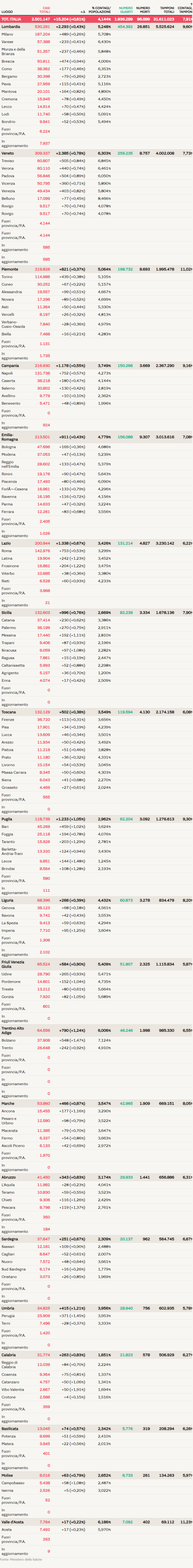The height and width of the screenshot is (1568, 193).
Task: Click the TAMPONI TOTALI column header
Action: (167, 10)
